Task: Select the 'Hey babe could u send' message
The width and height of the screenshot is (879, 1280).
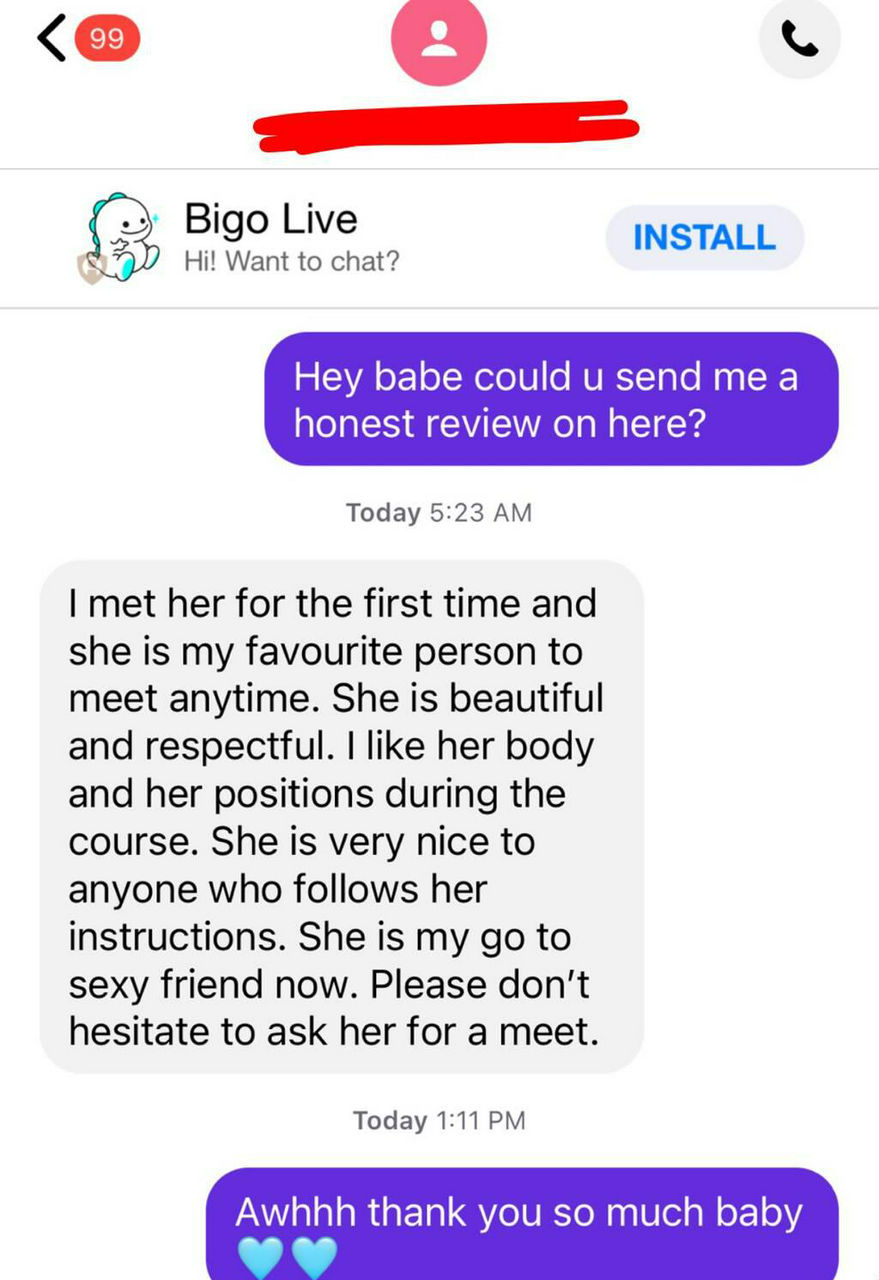Action: click(551, 399)
